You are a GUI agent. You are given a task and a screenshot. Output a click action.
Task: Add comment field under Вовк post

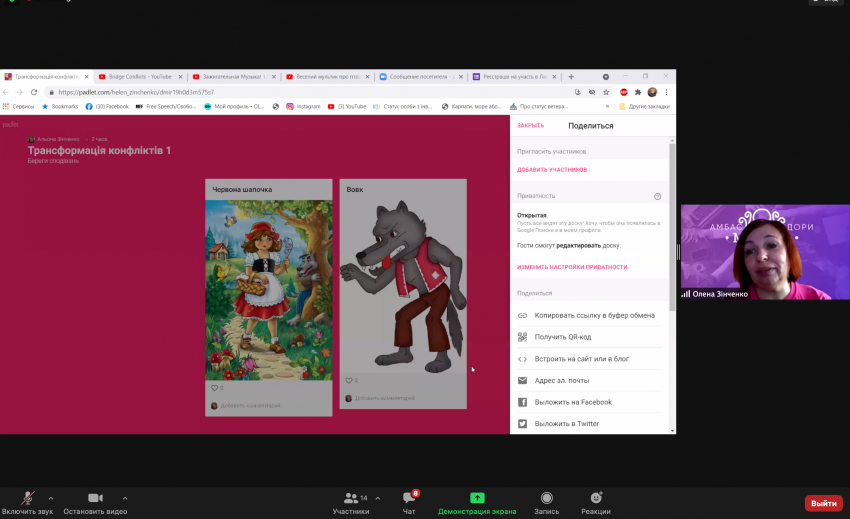point(385,398)
